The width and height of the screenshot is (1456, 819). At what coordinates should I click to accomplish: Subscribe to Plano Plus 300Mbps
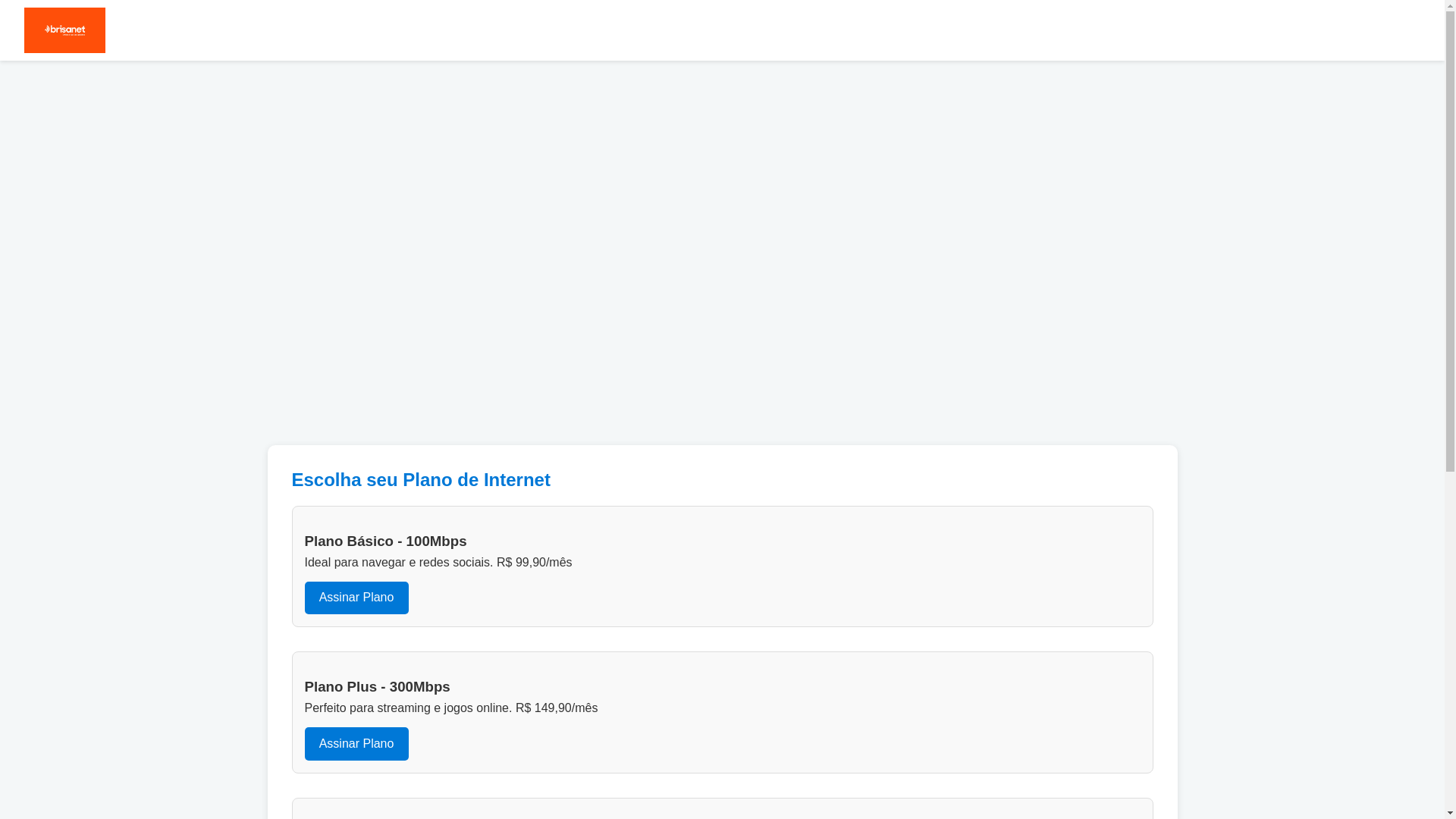(x=356, y=744)
